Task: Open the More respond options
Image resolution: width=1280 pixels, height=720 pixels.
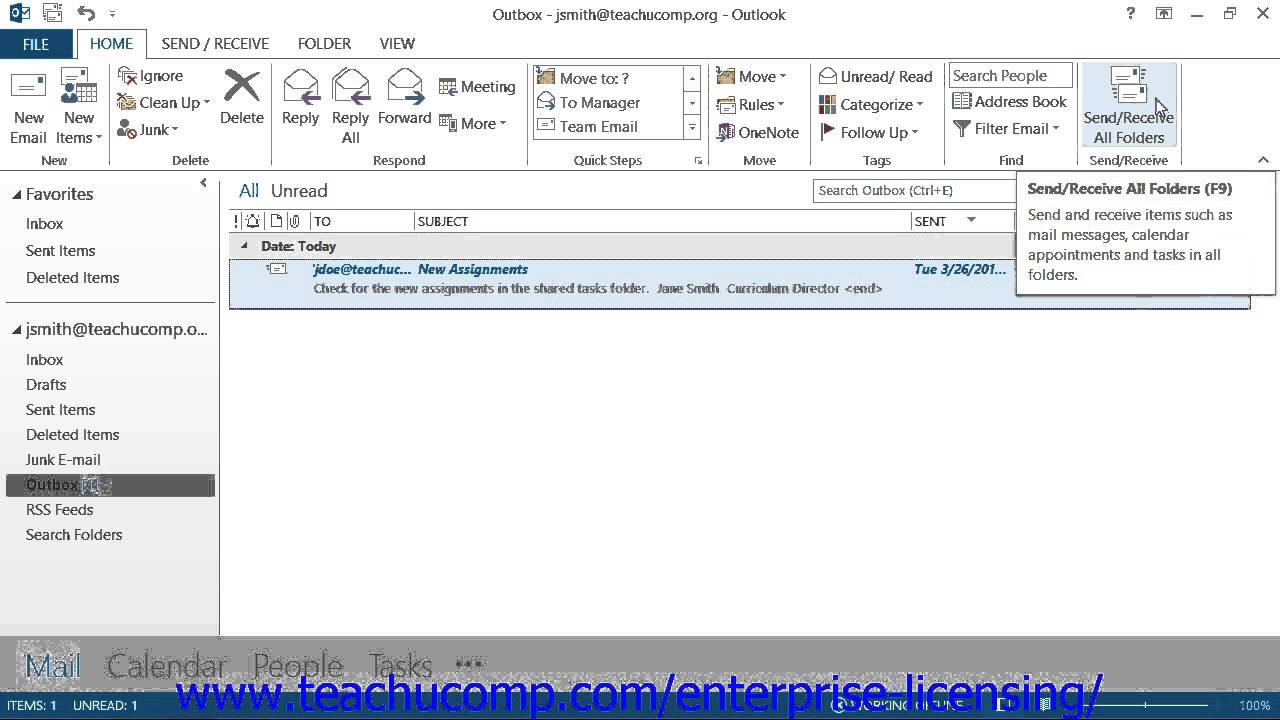Action: pos(473,124)
